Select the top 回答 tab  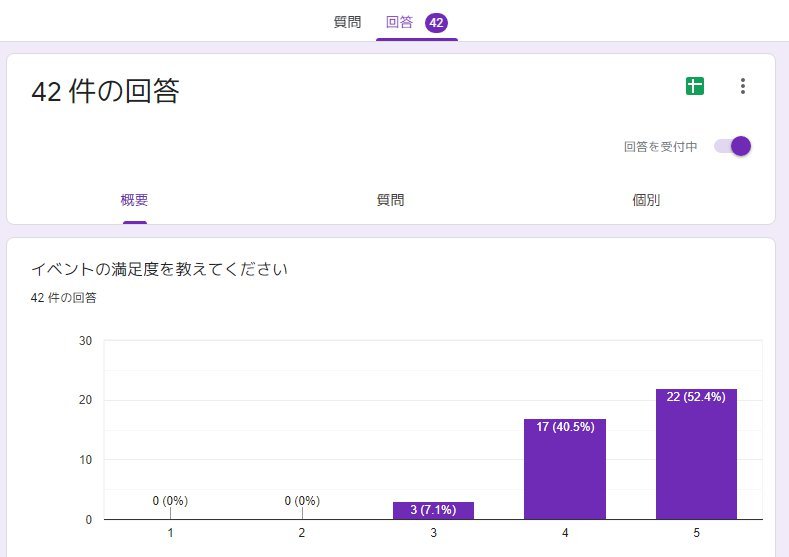[x=399, y=22]
